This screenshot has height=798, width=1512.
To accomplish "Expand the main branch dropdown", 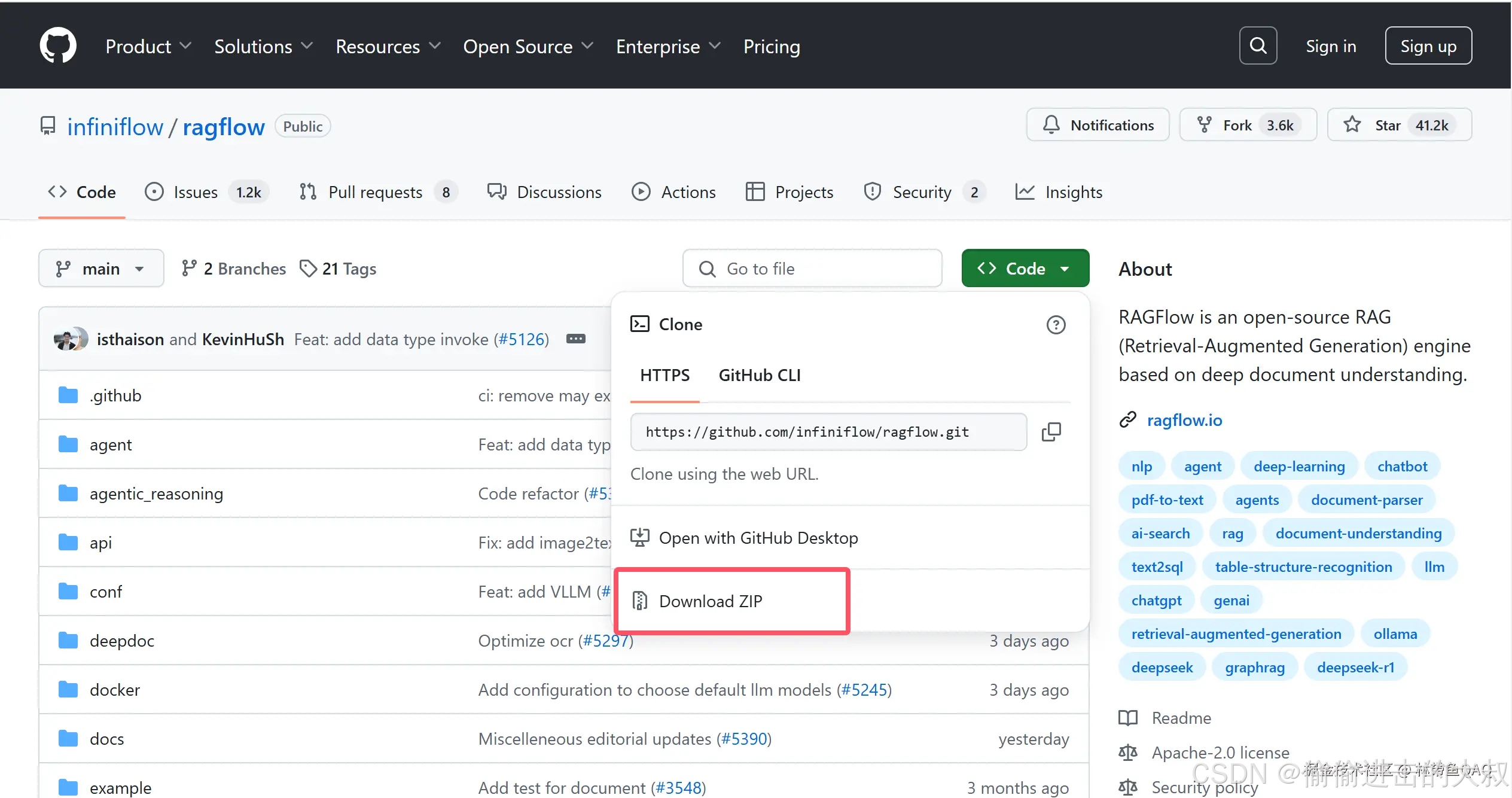I will (x=101, y=269).
